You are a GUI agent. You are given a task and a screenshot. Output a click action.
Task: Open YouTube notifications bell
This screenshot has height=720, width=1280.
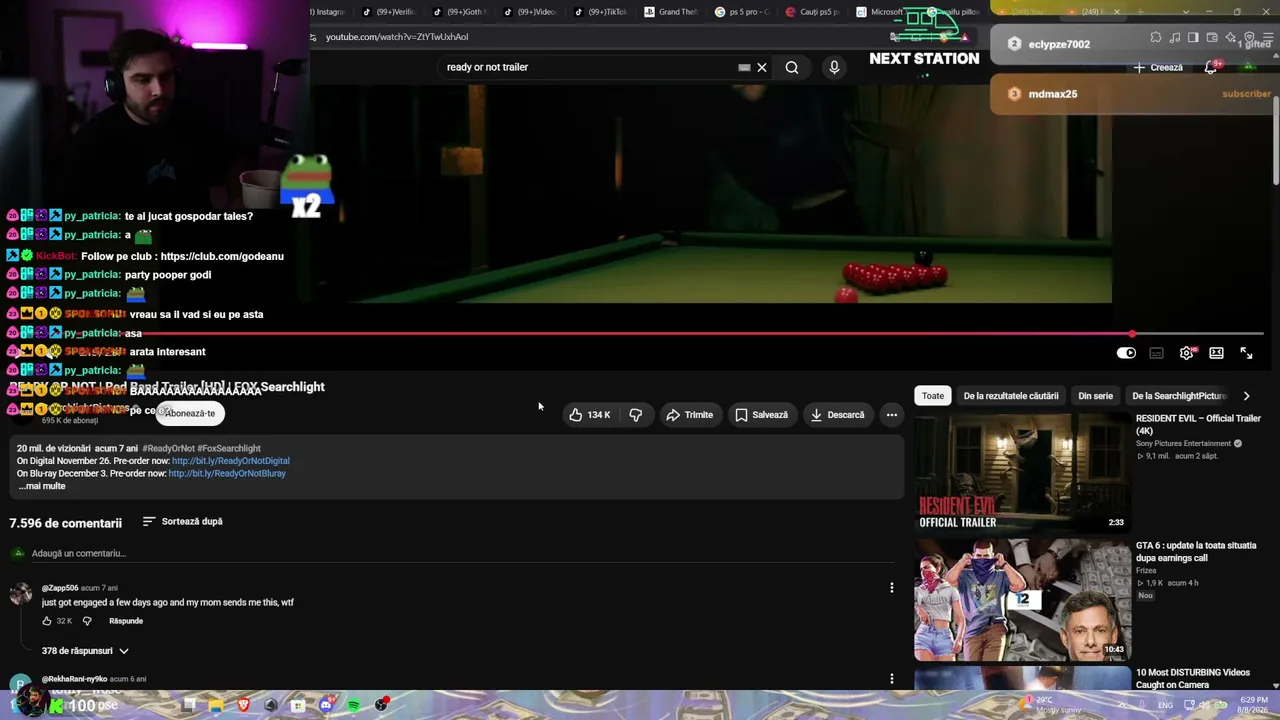point(1210,67)
